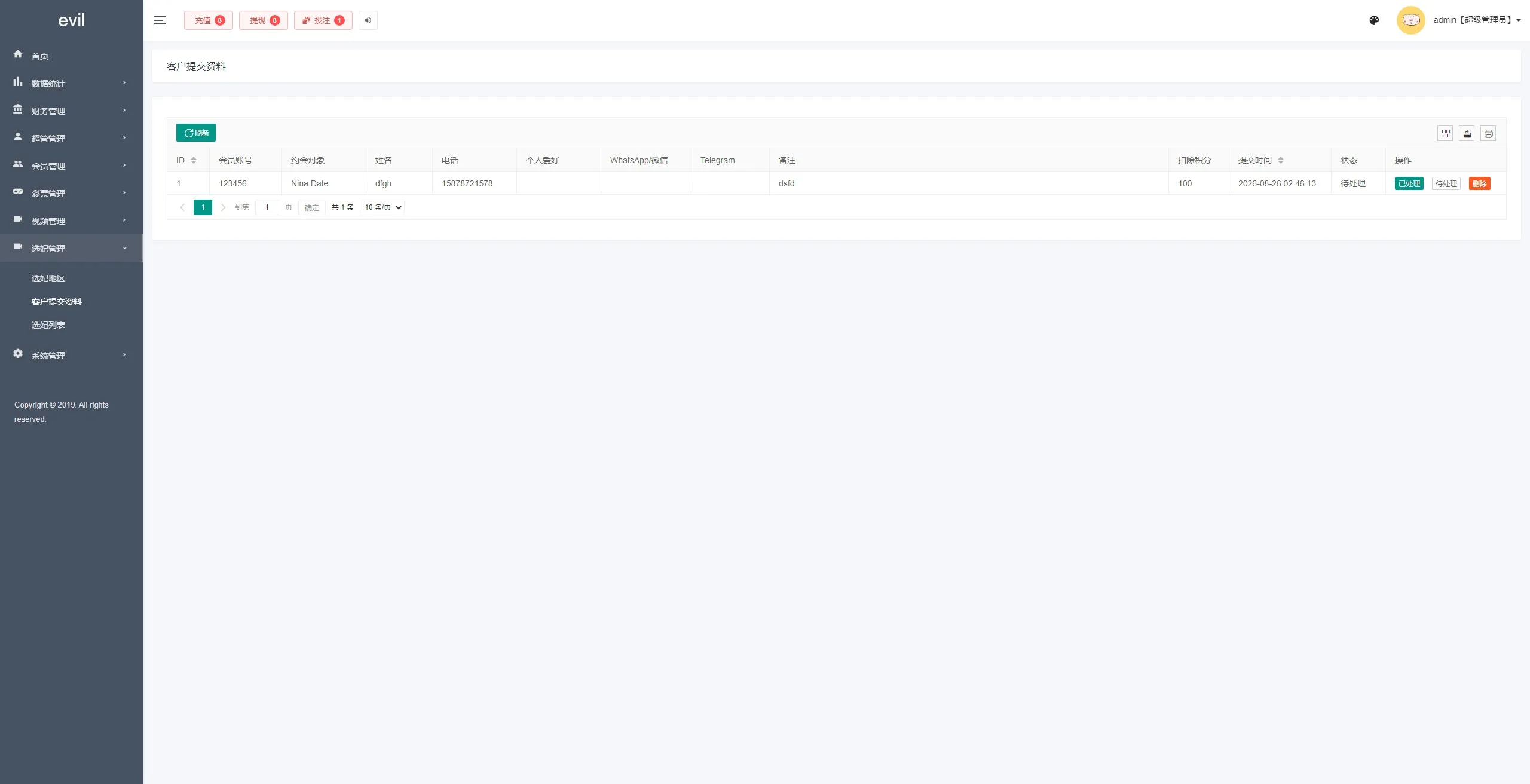
Task: Open the color theme palette icon
Action: pyautogui.click(x=1374, y=20)
